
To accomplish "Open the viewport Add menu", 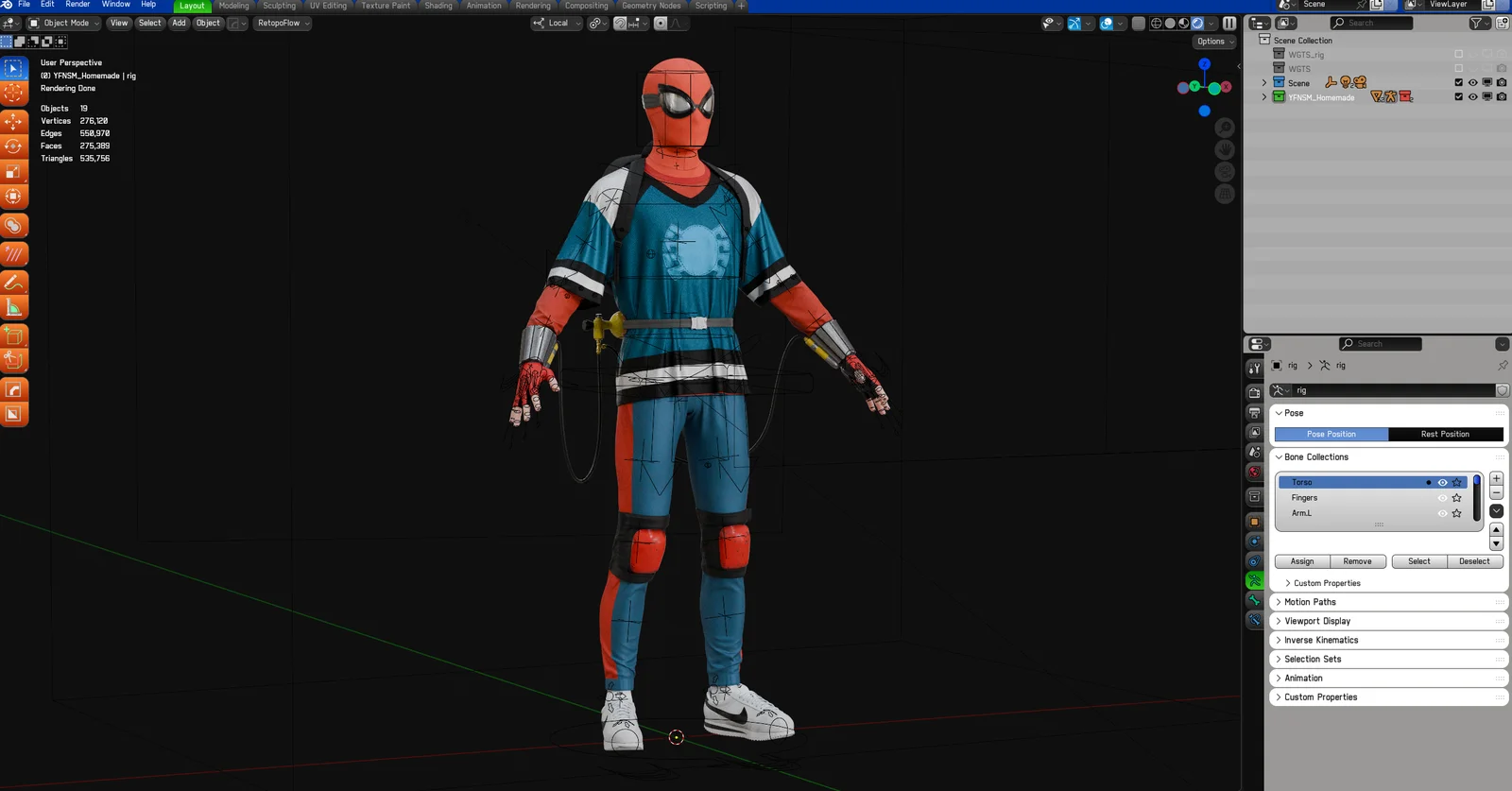I will (x=179, y=23).
